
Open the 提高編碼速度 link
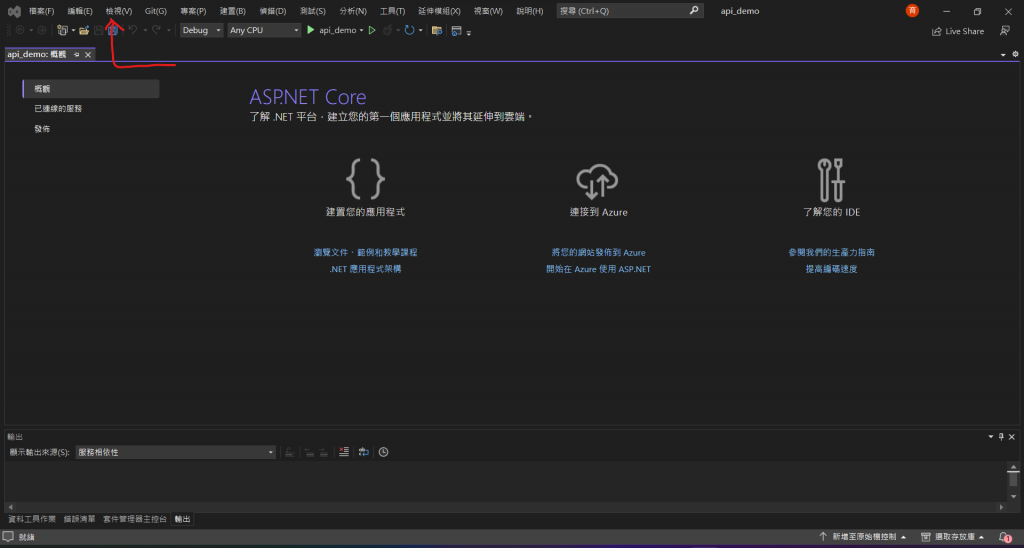coord(831,269)
